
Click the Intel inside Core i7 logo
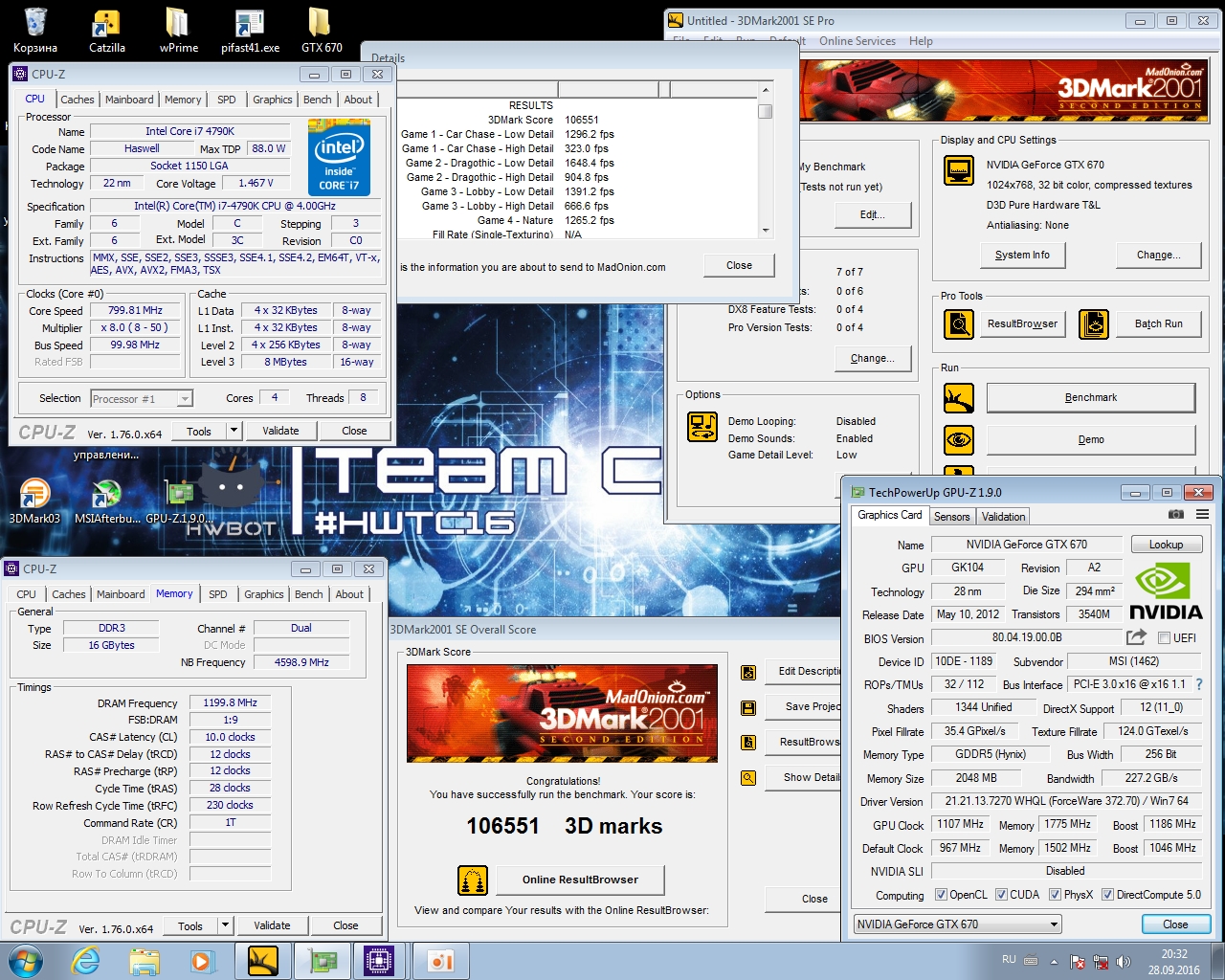click(x=339, y=157)
